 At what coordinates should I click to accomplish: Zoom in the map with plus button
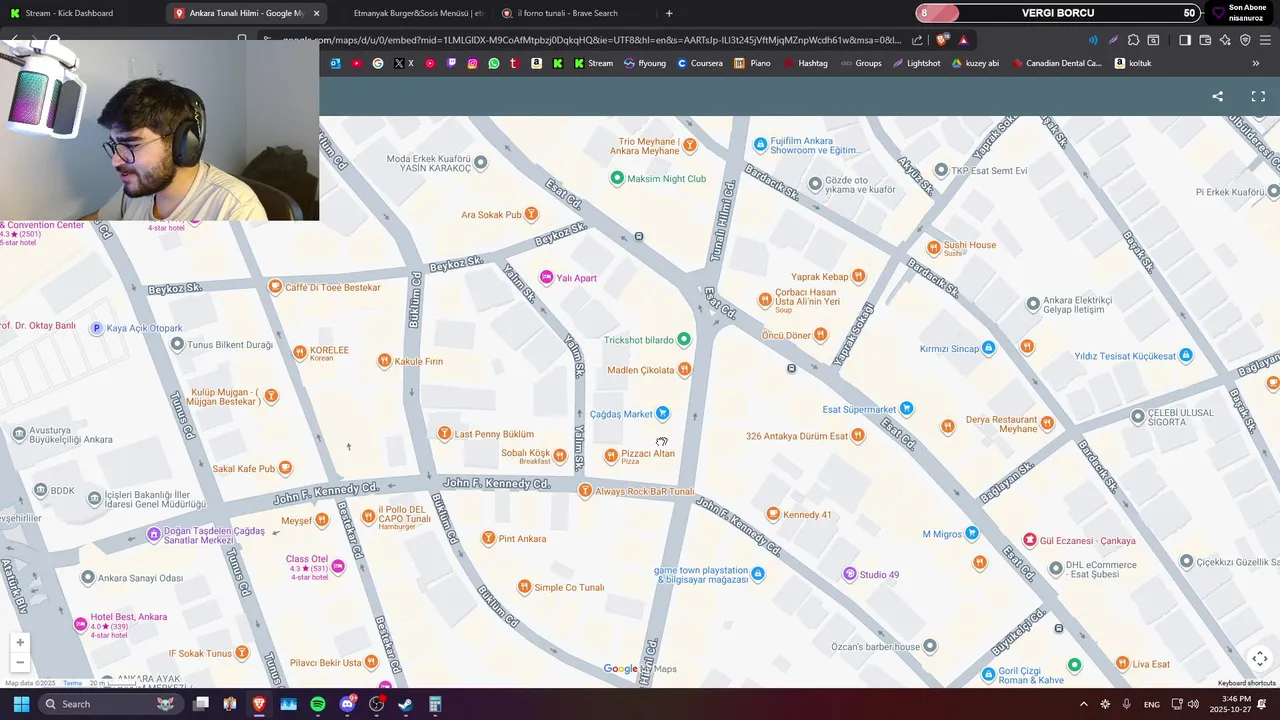[20, 642]
